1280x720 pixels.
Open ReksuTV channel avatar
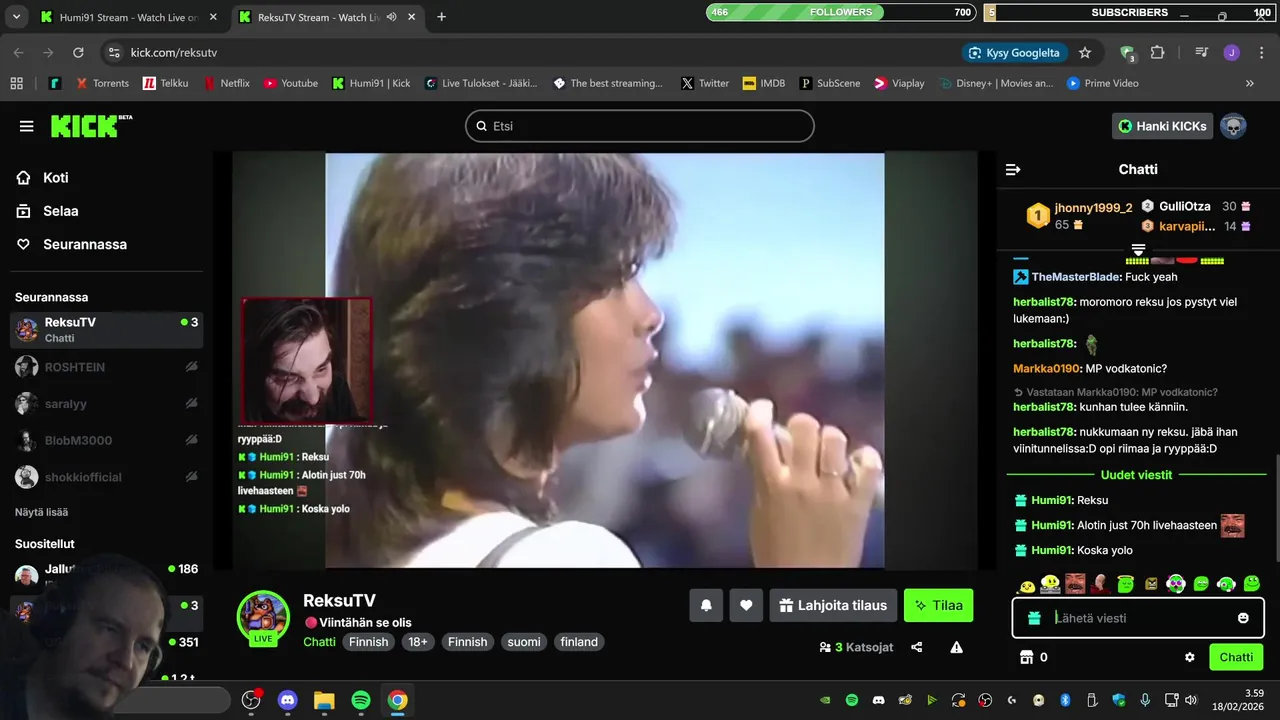pyautogui.click(x=263, y=614)
